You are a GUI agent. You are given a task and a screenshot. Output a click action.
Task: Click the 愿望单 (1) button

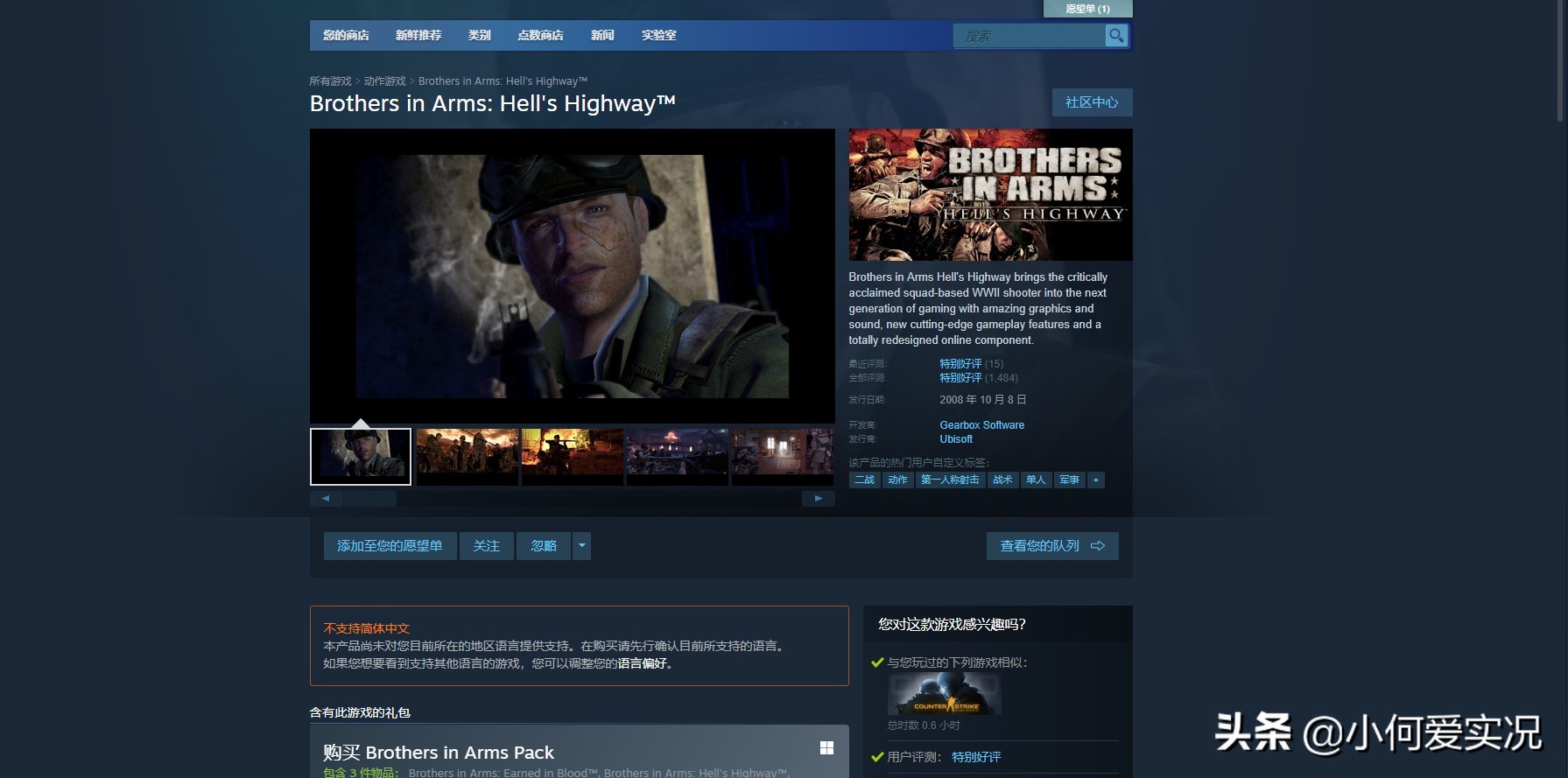click(x=1087, y=9)
